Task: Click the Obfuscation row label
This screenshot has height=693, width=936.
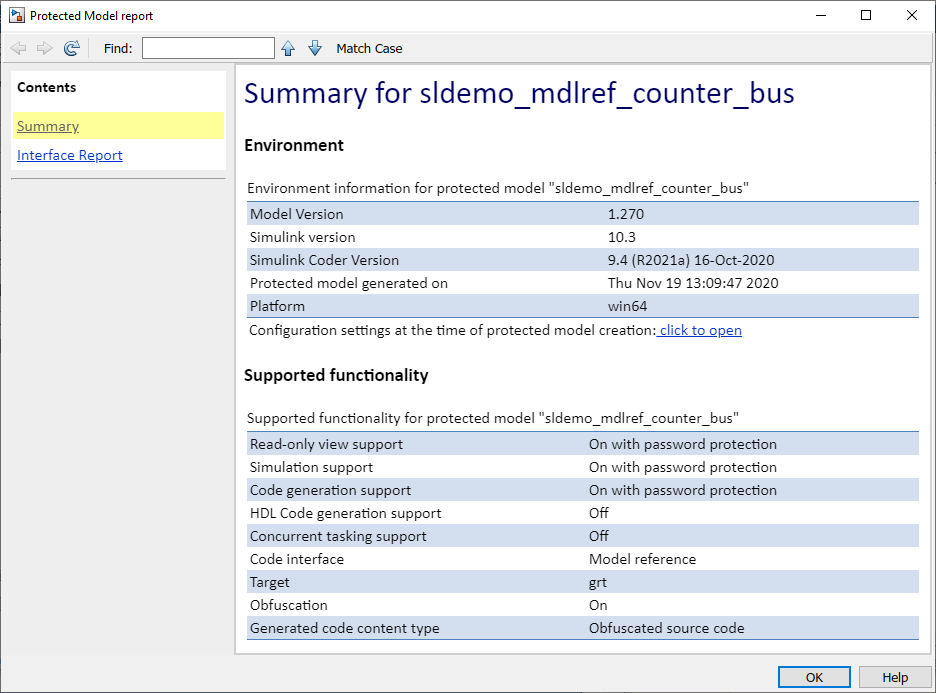Action: click(289, 605)
